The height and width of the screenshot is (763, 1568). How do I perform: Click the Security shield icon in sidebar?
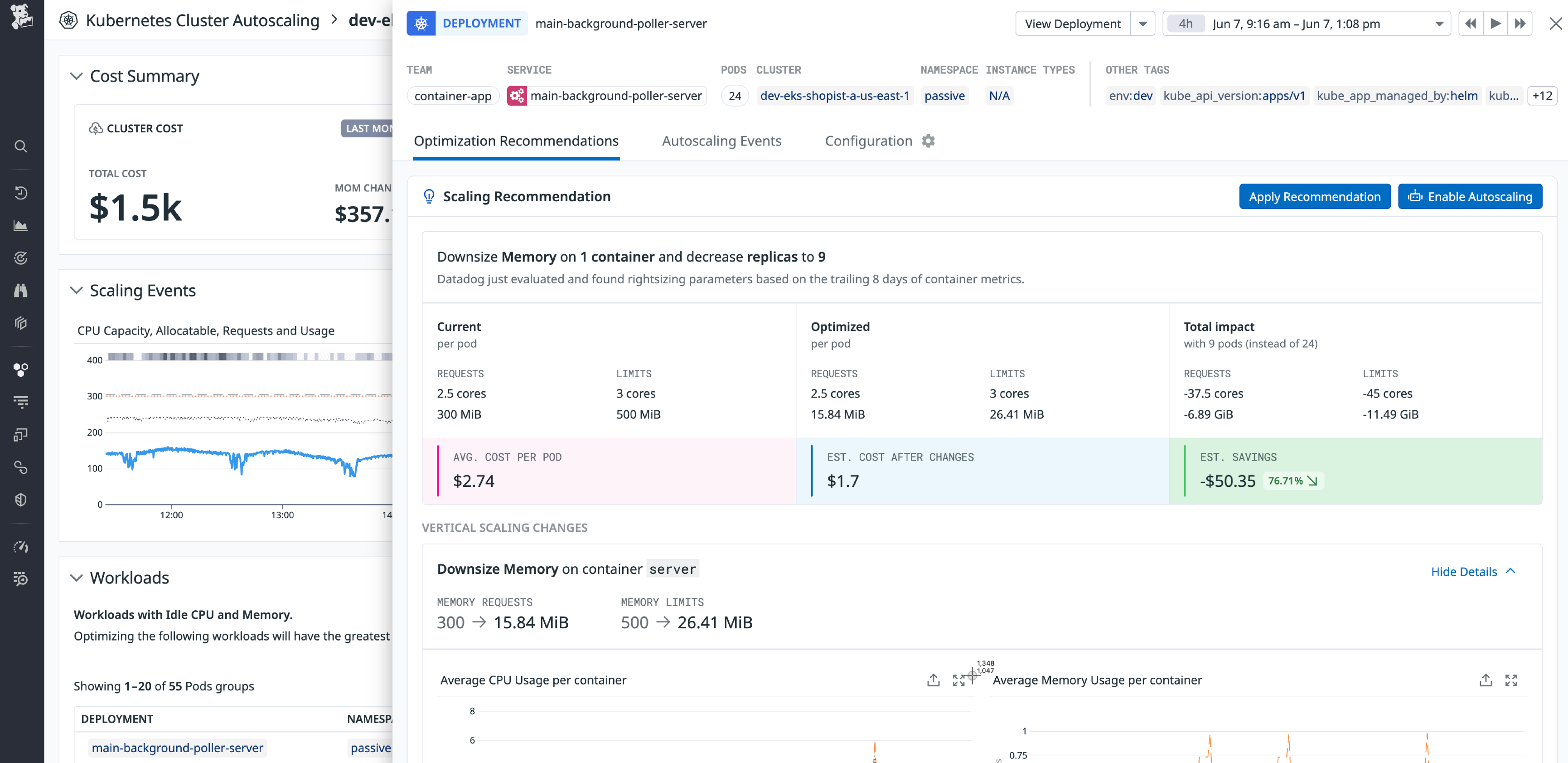[x=21, y=499]
